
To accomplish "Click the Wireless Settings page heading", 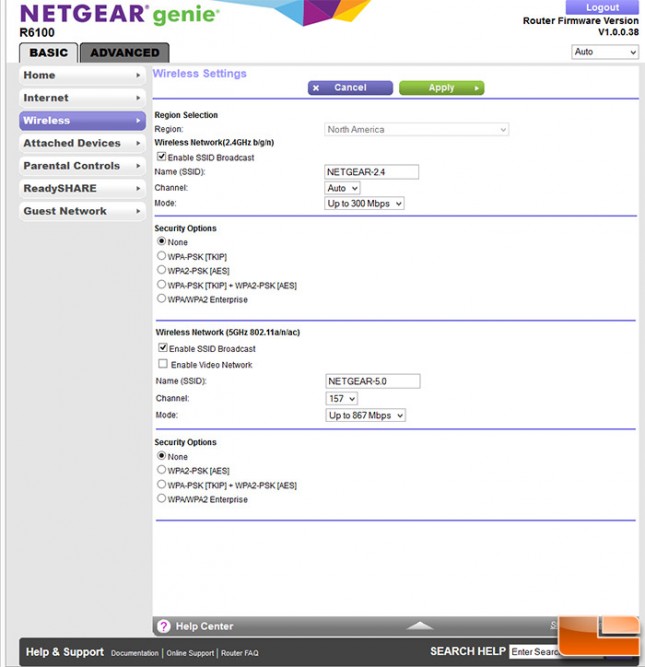I will coord(200,74).
